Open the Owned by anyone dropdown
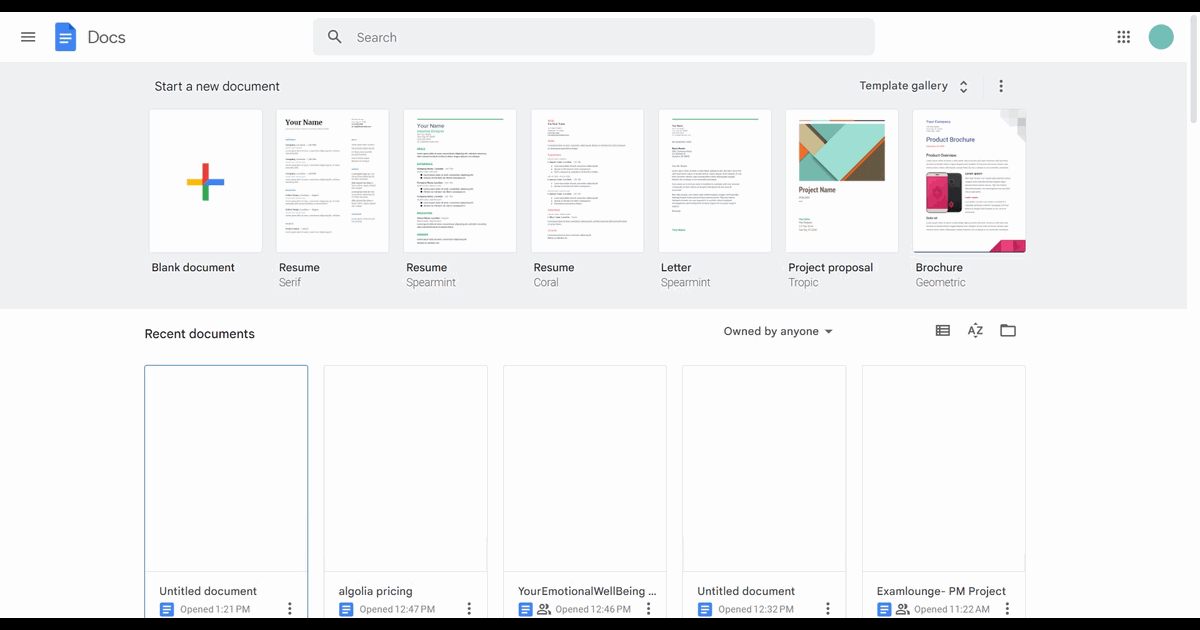 778,331
